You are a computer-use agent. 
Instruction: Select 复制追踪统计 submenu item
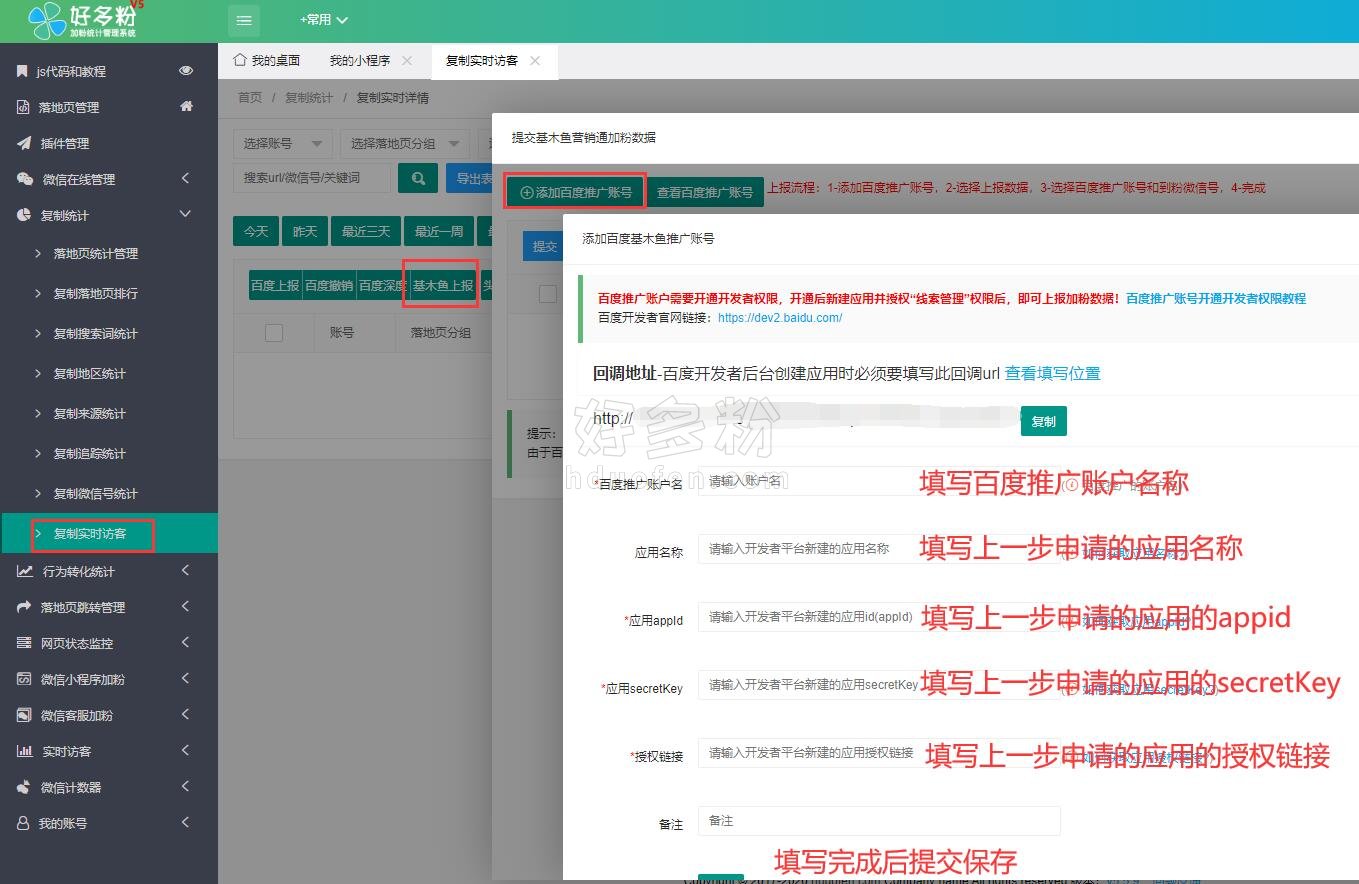tap(90, 454)
